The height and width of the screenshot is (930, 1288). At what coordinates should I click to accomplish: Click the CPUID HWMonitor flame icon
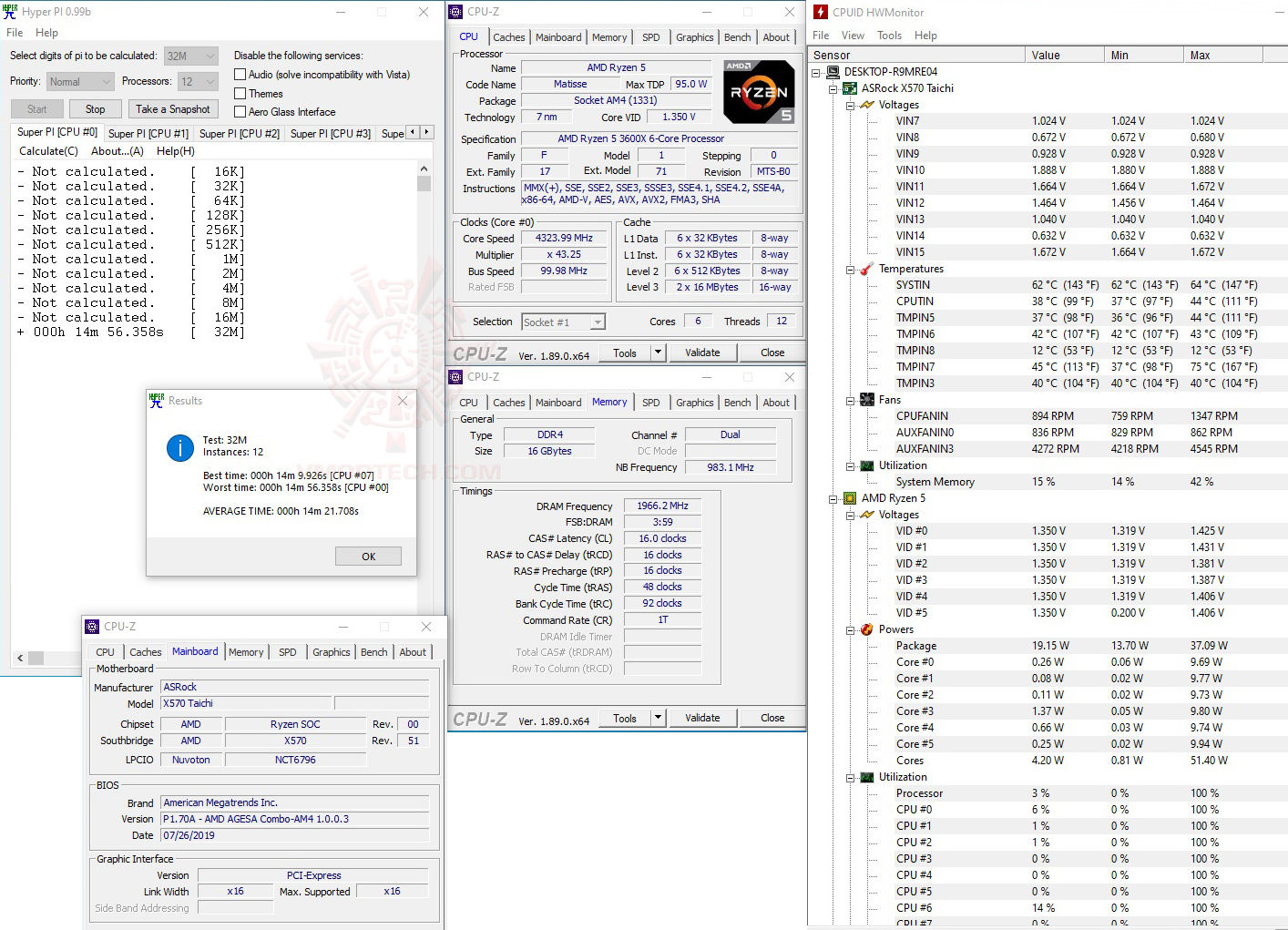(x=819, y=12)
